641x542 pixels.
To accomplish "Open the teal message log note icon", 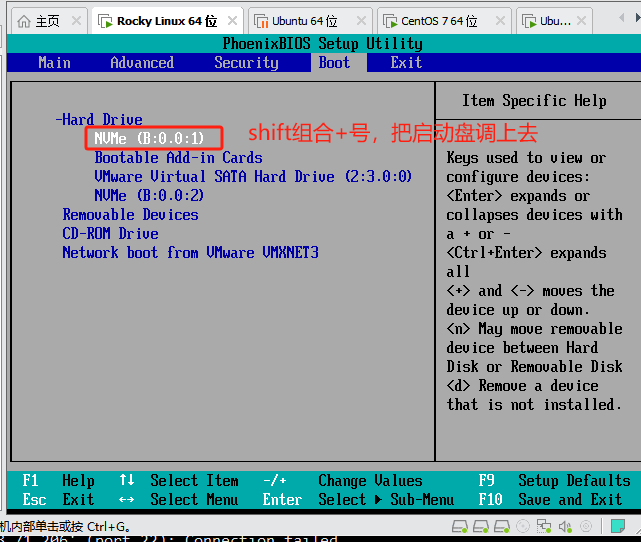I will click(x=618, y=526).
